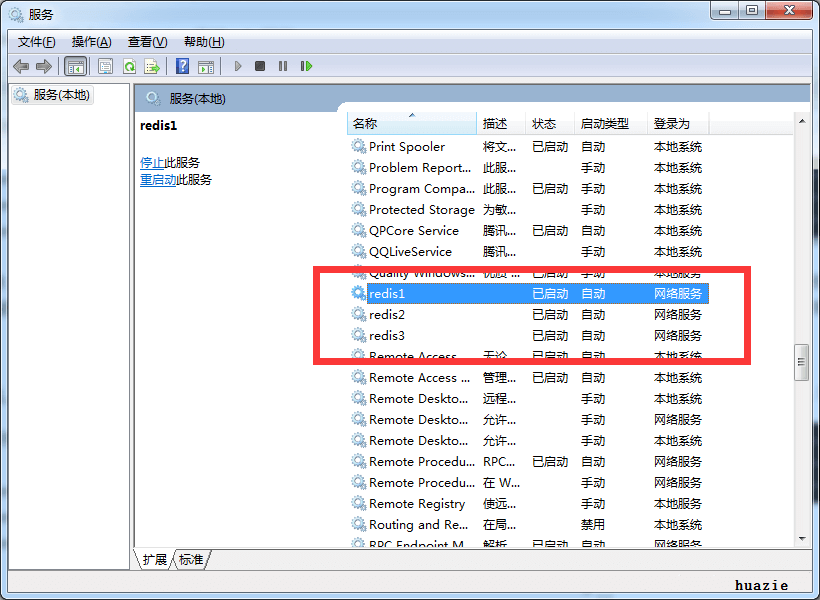This screenshot has width=820, height=600.
Task: Click the gear icon beside Remote Registry
Action: pos(358,502)
